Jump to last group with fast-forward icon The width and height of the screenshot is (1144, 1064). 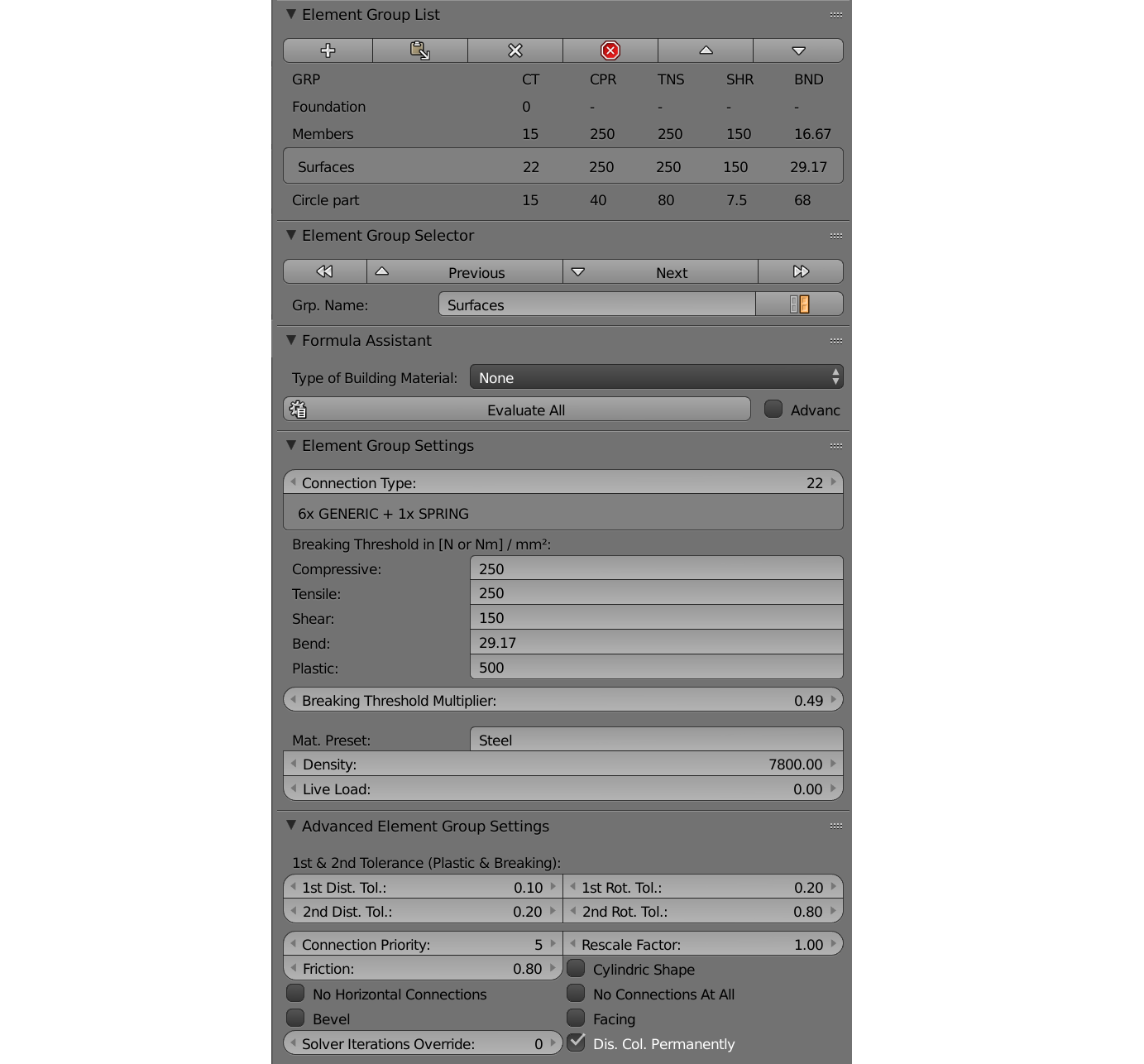point(801,271)
